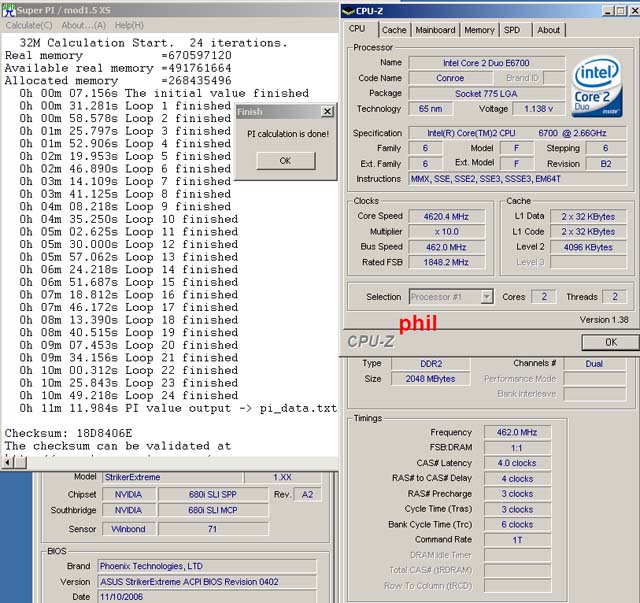640x603 pixels.
Task: Click the Voltage value 1.138 v
Action: [539, 109]
